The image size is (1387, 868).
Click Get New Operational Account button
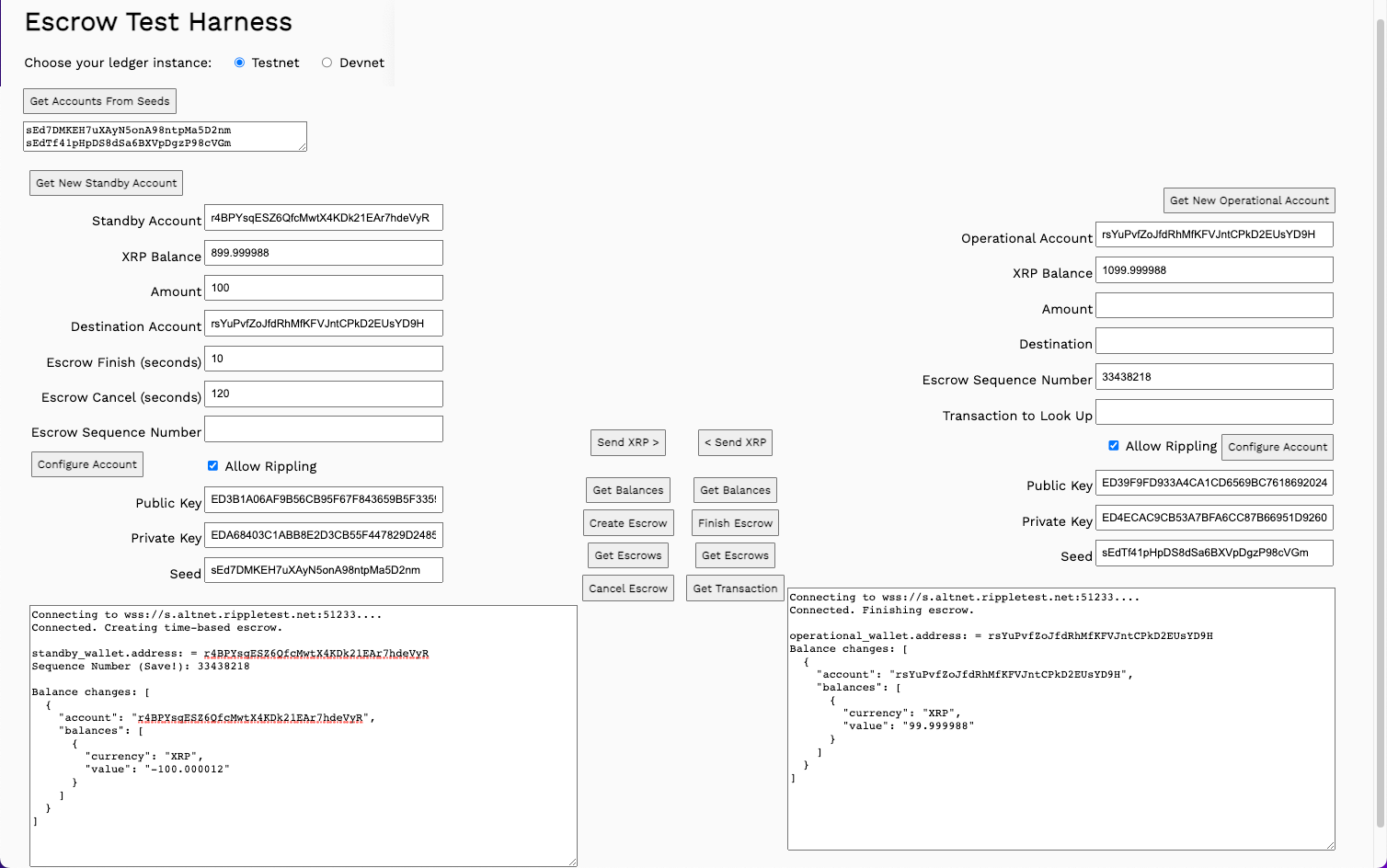pyautogui.click(x=1248, y=200)
